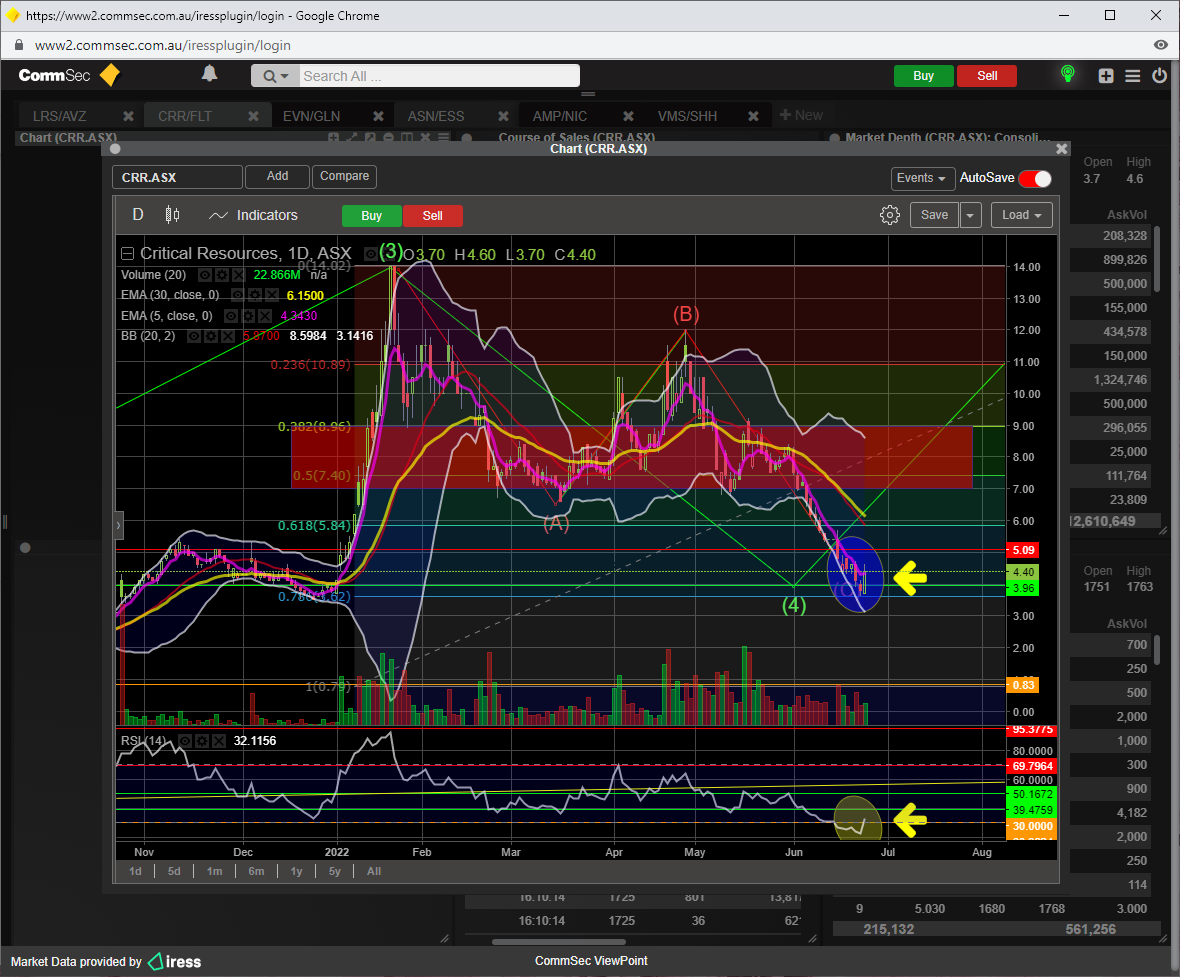Click the power logout icon

click(1160, 76)
